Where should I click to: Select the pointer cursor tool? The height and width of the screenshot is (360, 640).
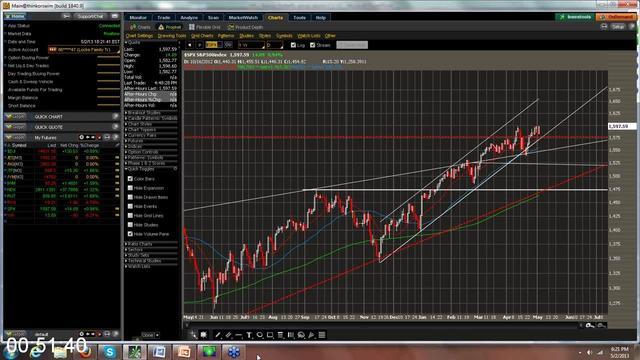[x=193, y=335]
